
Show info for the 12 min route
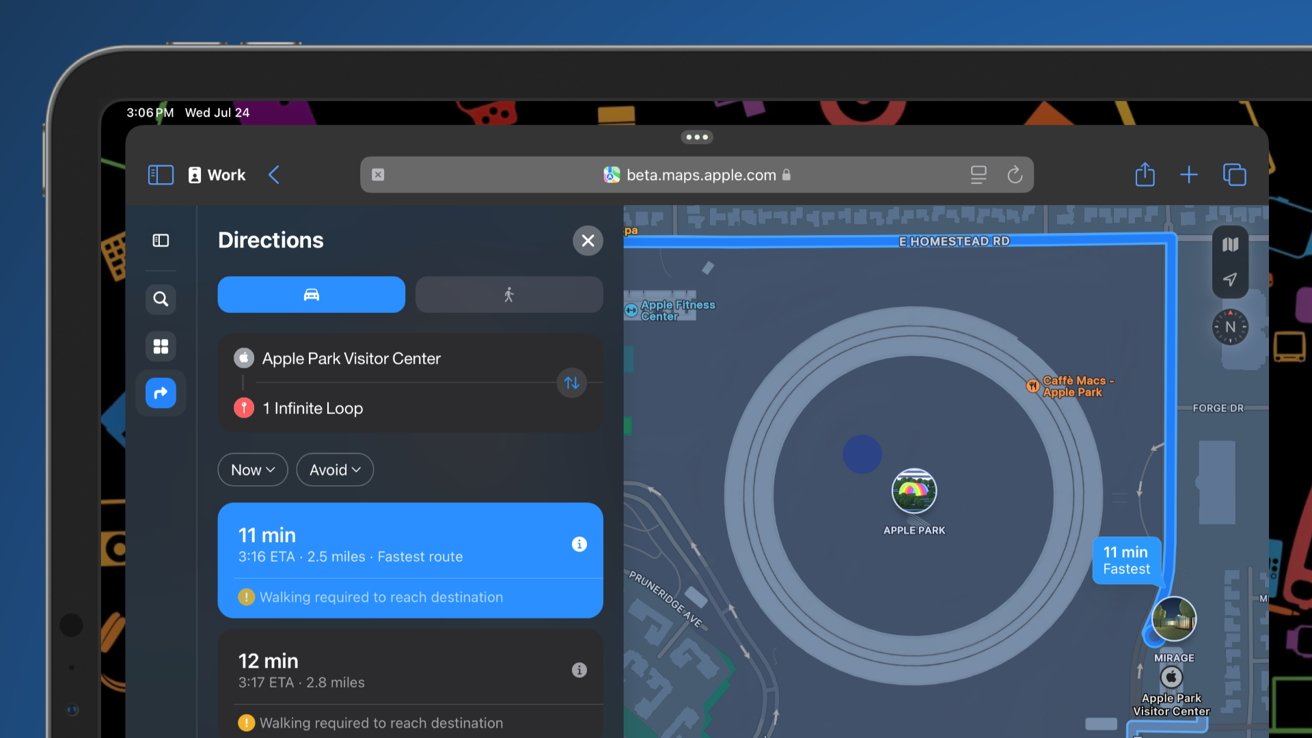click(x=579, y=670)
